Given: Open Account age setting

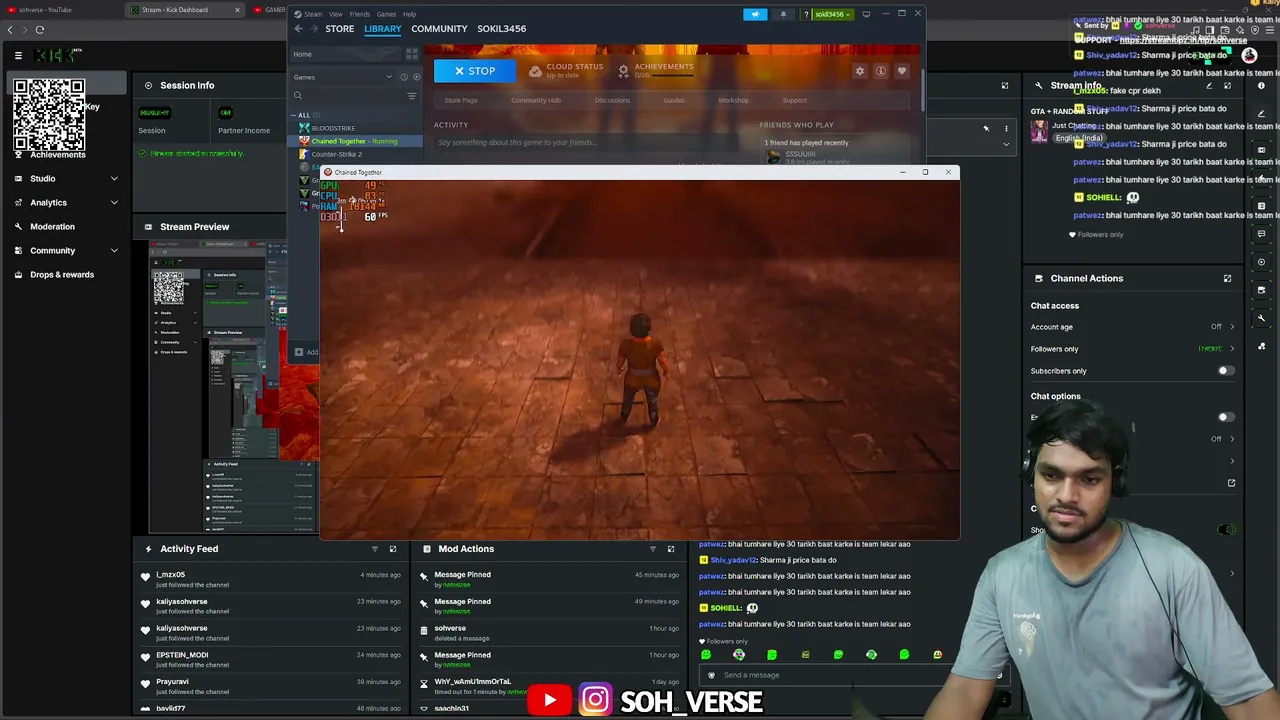Looking at the screenshot, I should pos(1133,327).
